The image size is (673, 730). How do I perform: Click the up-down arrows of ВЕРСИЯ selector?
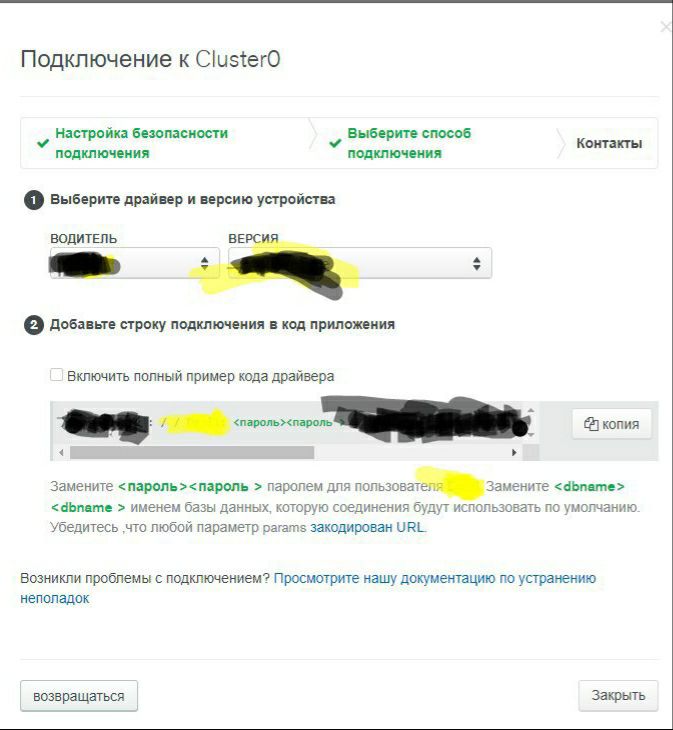click(x=476, y=264)
